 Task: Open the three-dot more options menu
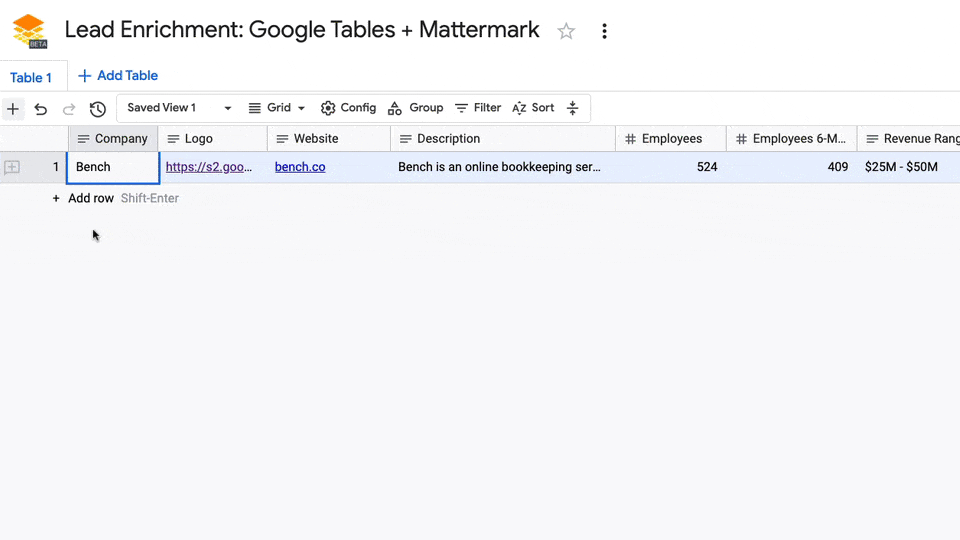pos(604,31)
